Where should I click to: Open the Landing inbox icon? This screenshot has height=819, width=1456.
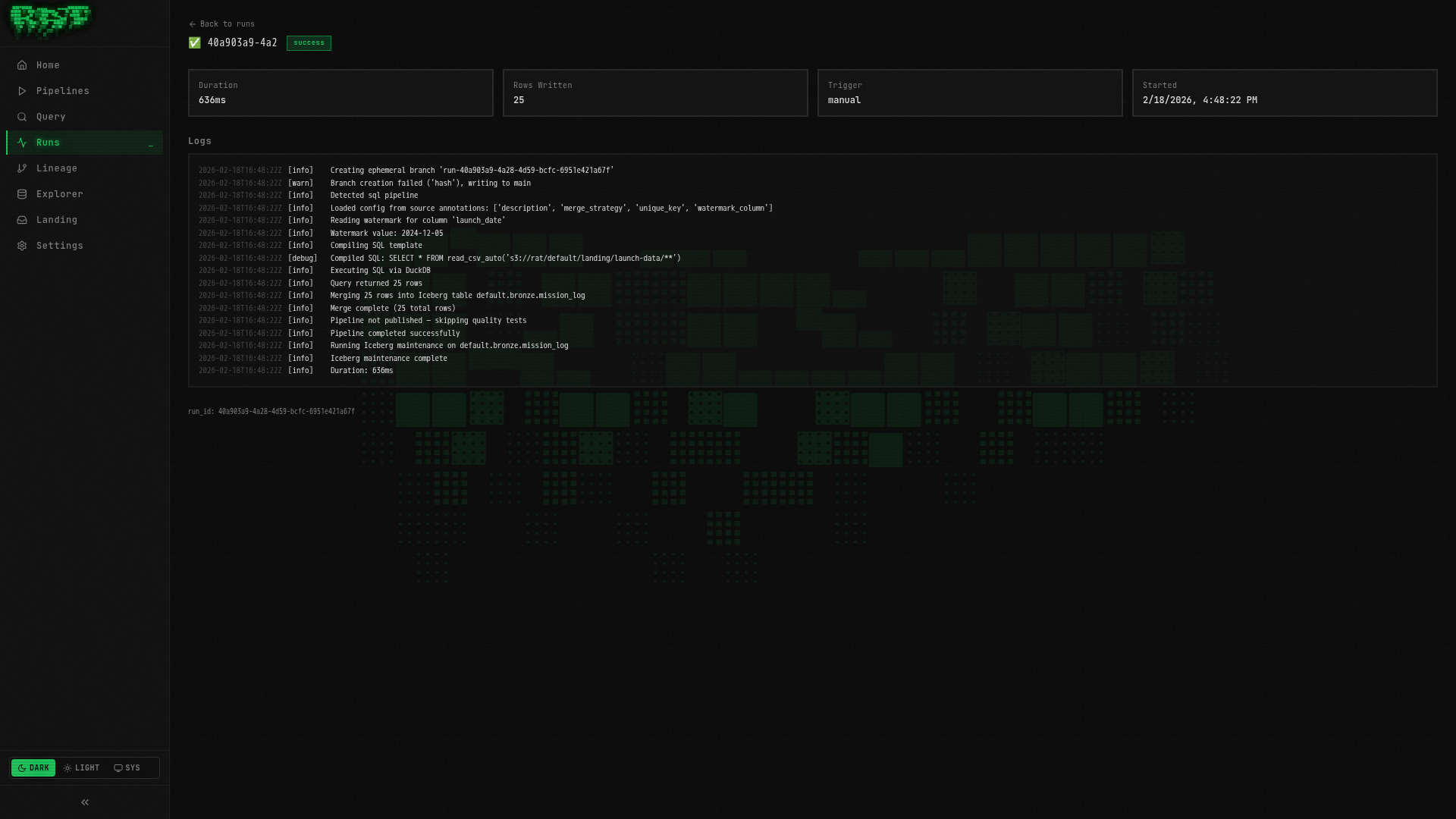[x=22, y=219]
